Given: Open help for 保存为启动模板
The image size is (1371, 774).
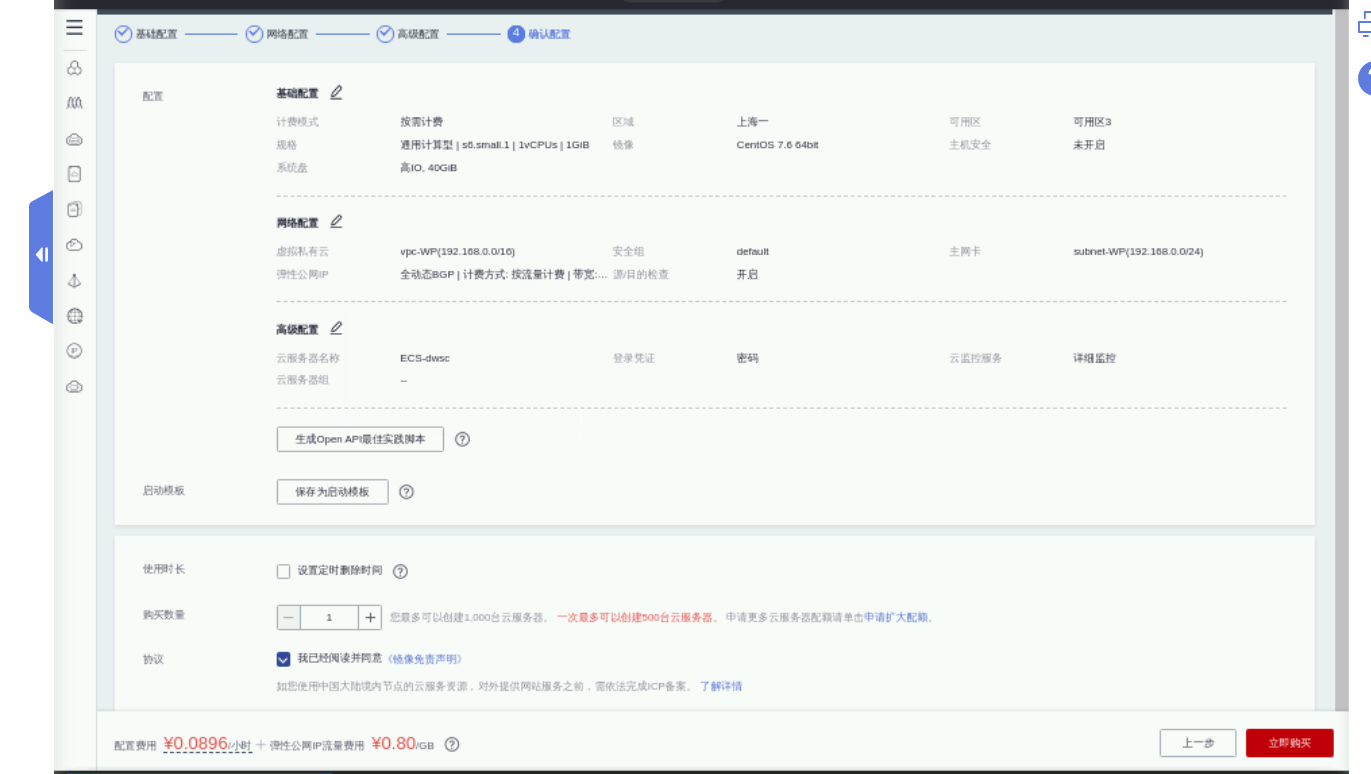Looking at the screenshot, I should (406, 492).
